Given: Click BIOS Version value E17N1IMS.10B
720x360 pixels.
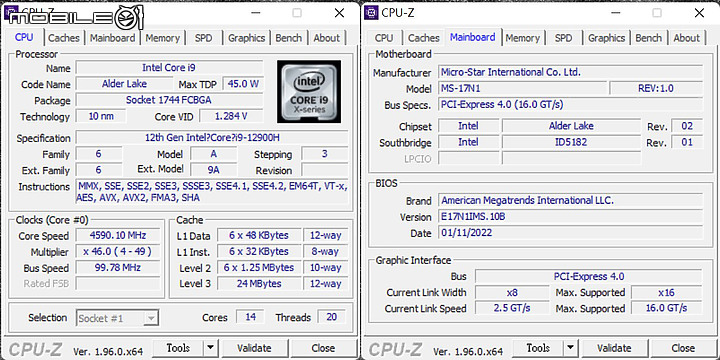Looking at the screenshot, I should pos(570,217).
